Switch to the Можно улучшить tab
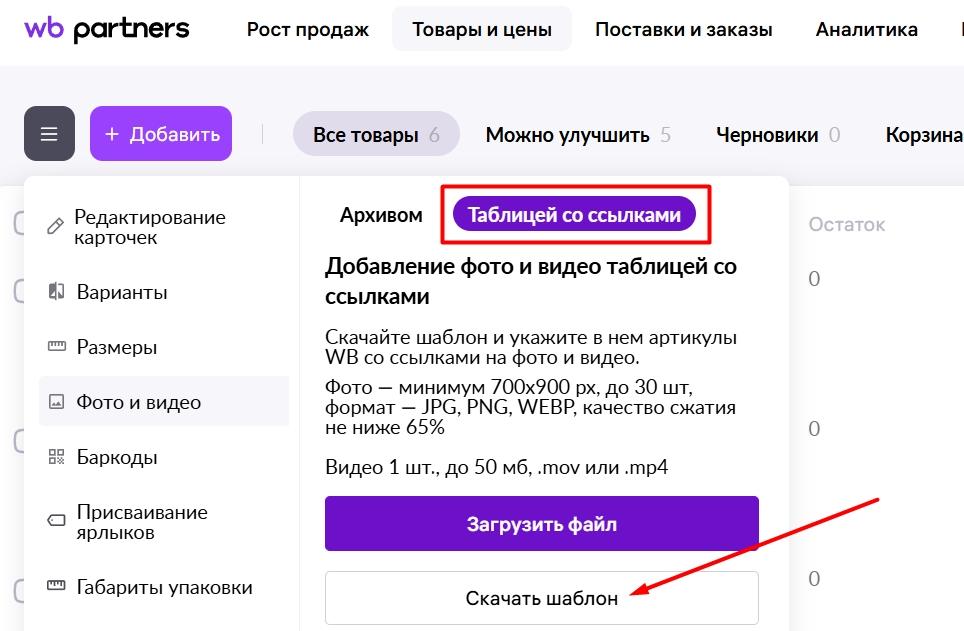Image resolution: width=964 pixels, height=631 pixels. point(578,135)
